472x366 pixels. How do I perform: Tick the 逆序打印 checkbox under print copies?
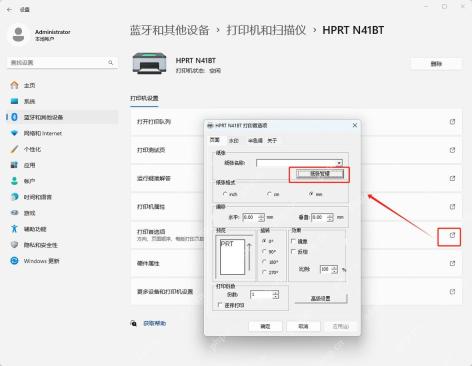(x=220, y=305)
